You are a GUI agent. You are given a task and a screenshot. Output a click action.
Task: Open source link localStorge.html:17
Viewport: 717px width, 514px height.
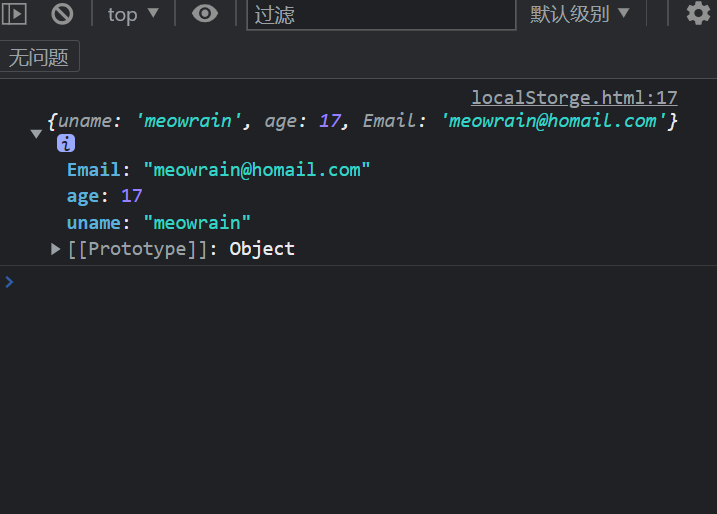coord(574,98)
